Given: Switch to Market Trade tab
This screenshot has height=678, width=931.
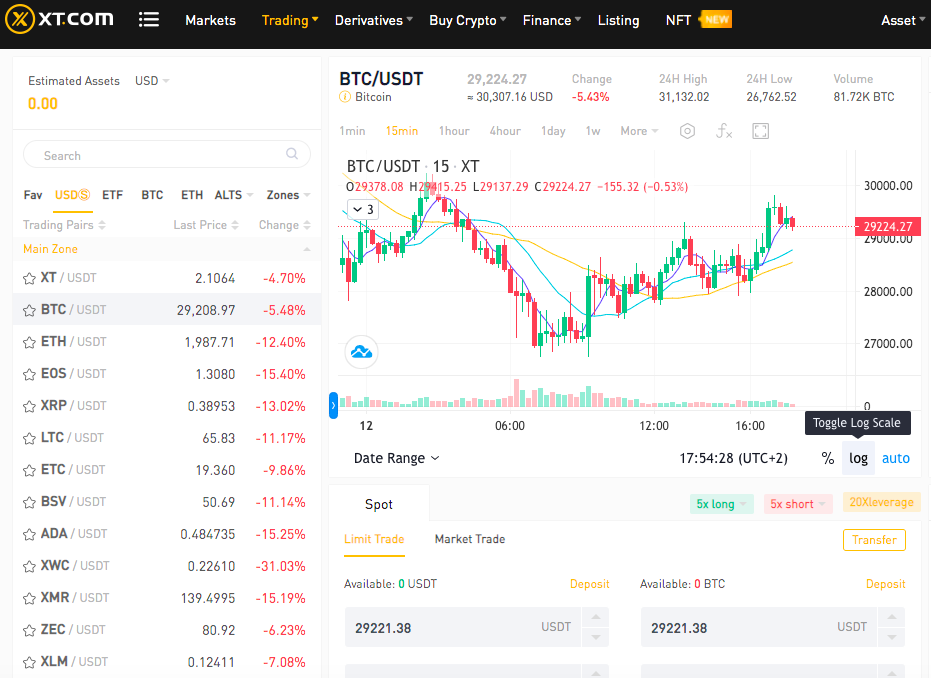Looking at the screenshot, I should coord(470,539).
